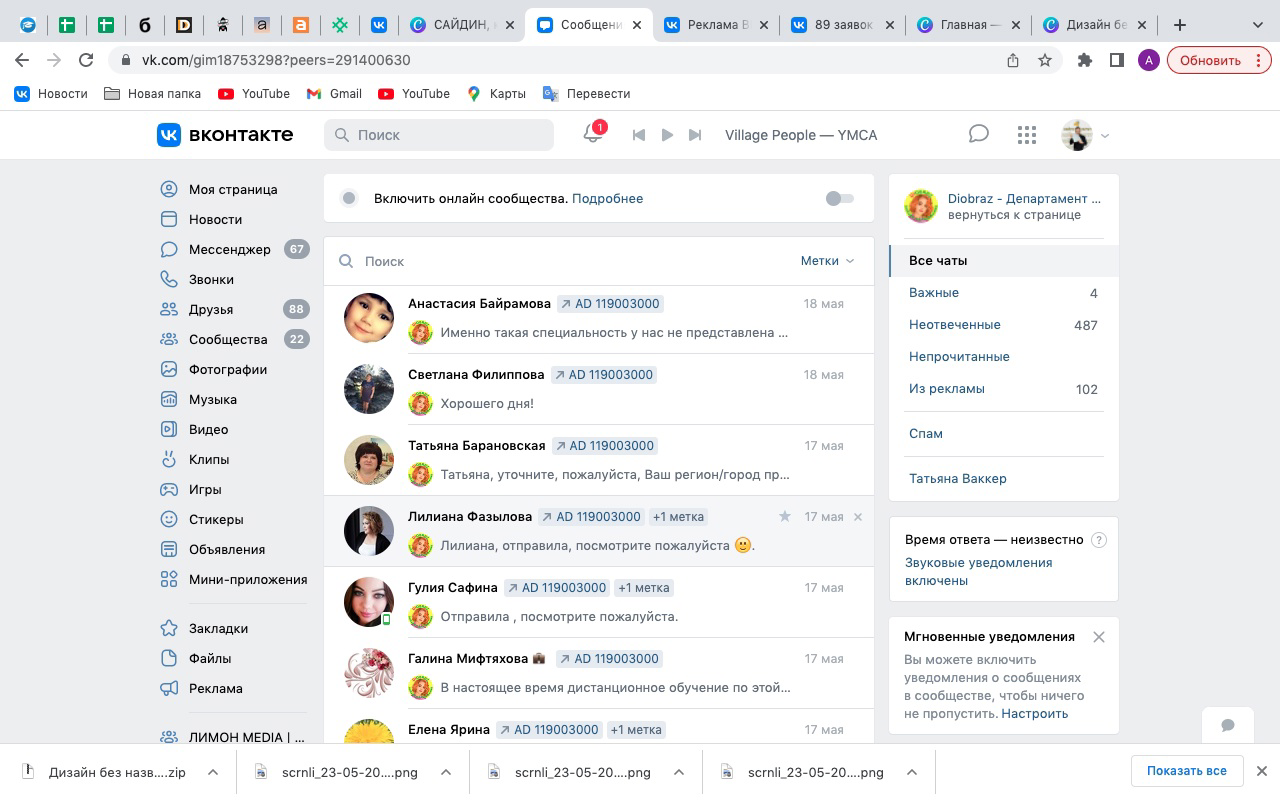Select Из рекламы chats filter
Screen dimensions: 1280x800
tap(1003, 388)
